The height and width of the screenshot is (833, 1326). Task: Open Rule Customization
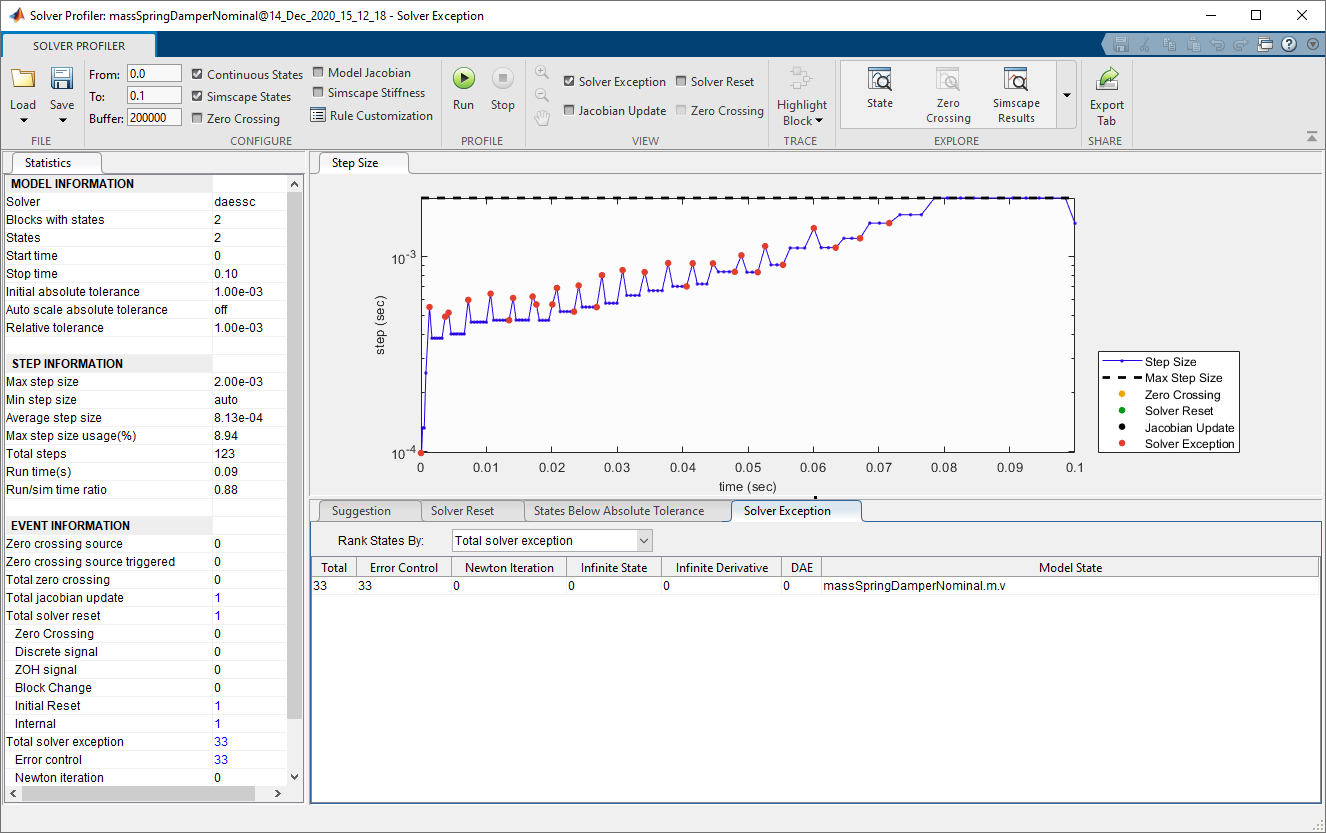coord(372,116)
